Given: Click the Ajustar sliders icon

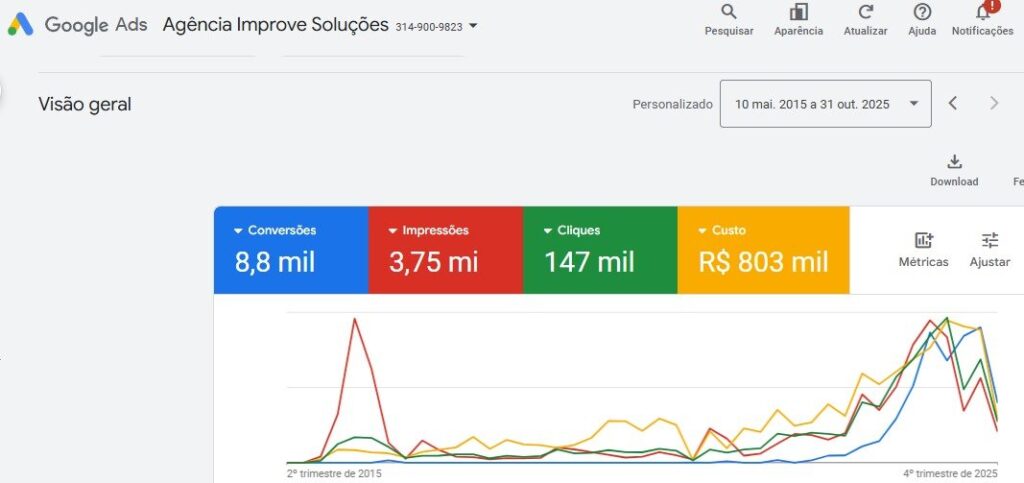Looking at the screenshot, I should 990,240.
